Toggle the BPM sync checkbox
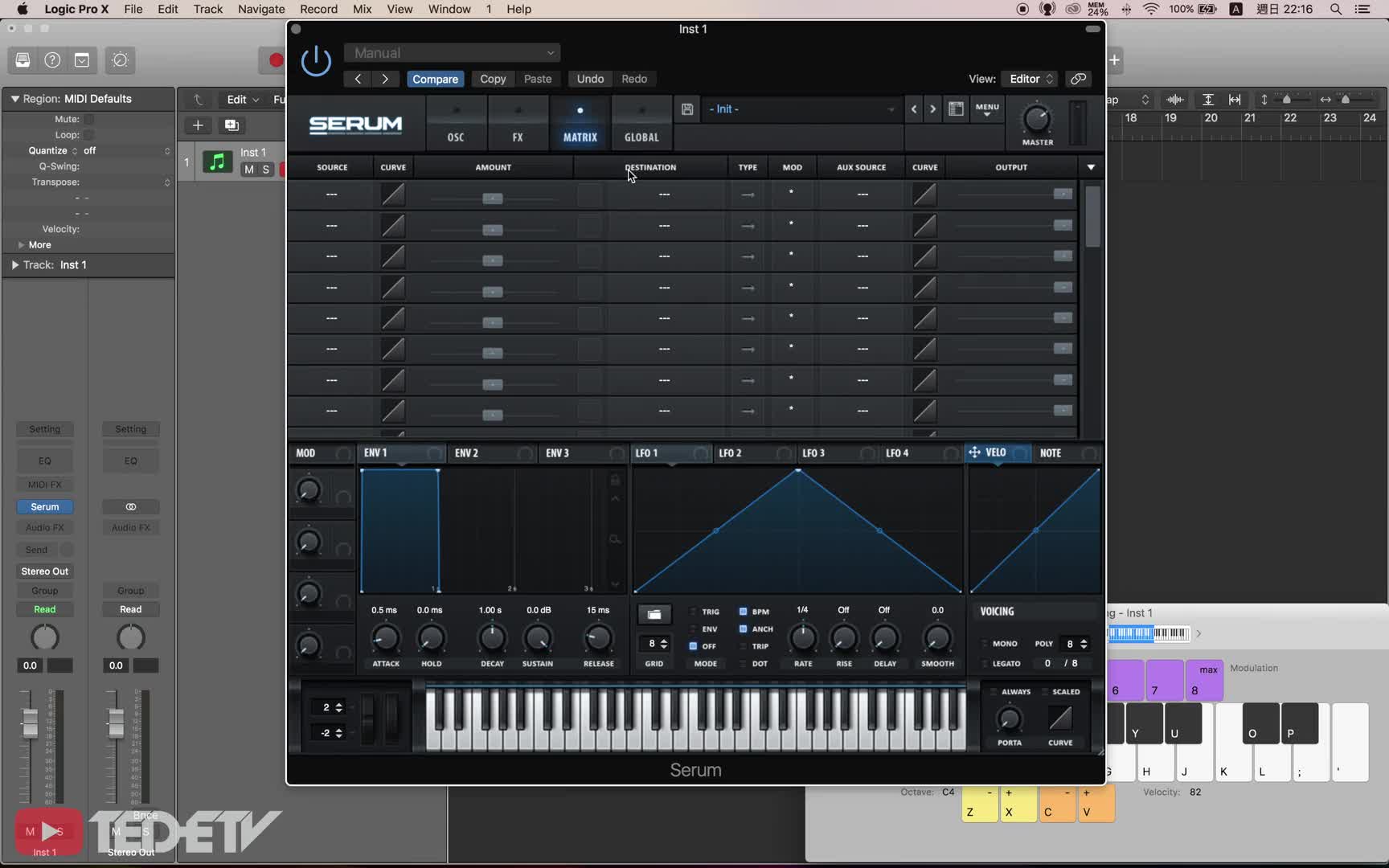 coord(744,612)
